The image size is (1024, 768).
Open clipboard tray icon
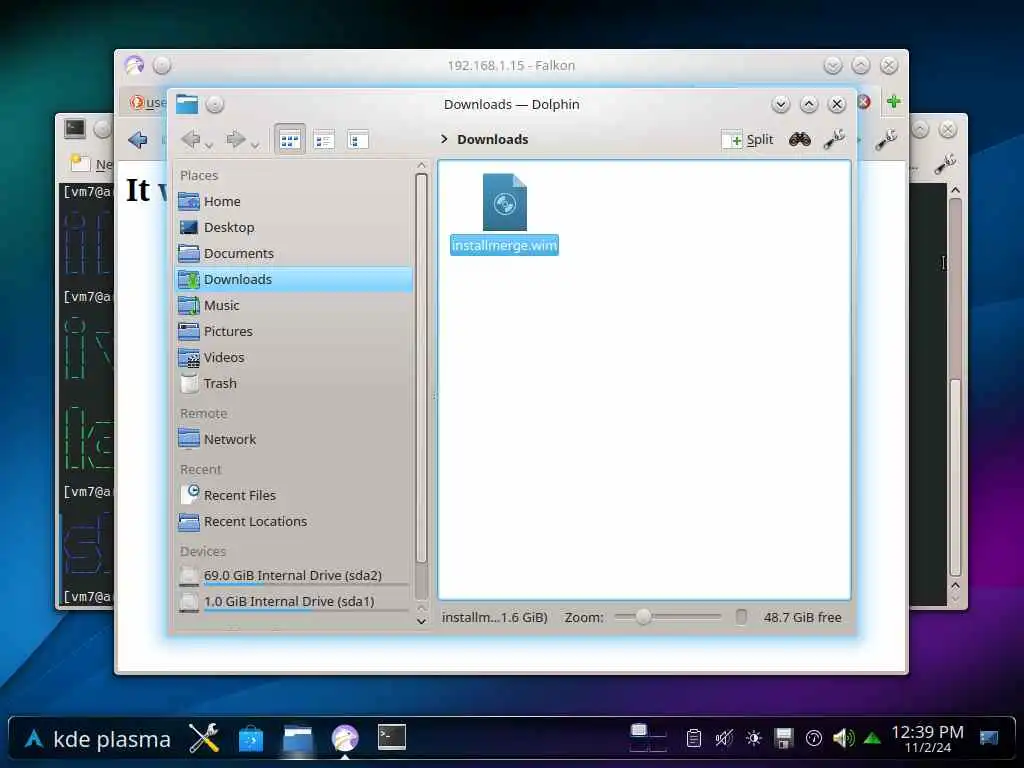[694, 739]
